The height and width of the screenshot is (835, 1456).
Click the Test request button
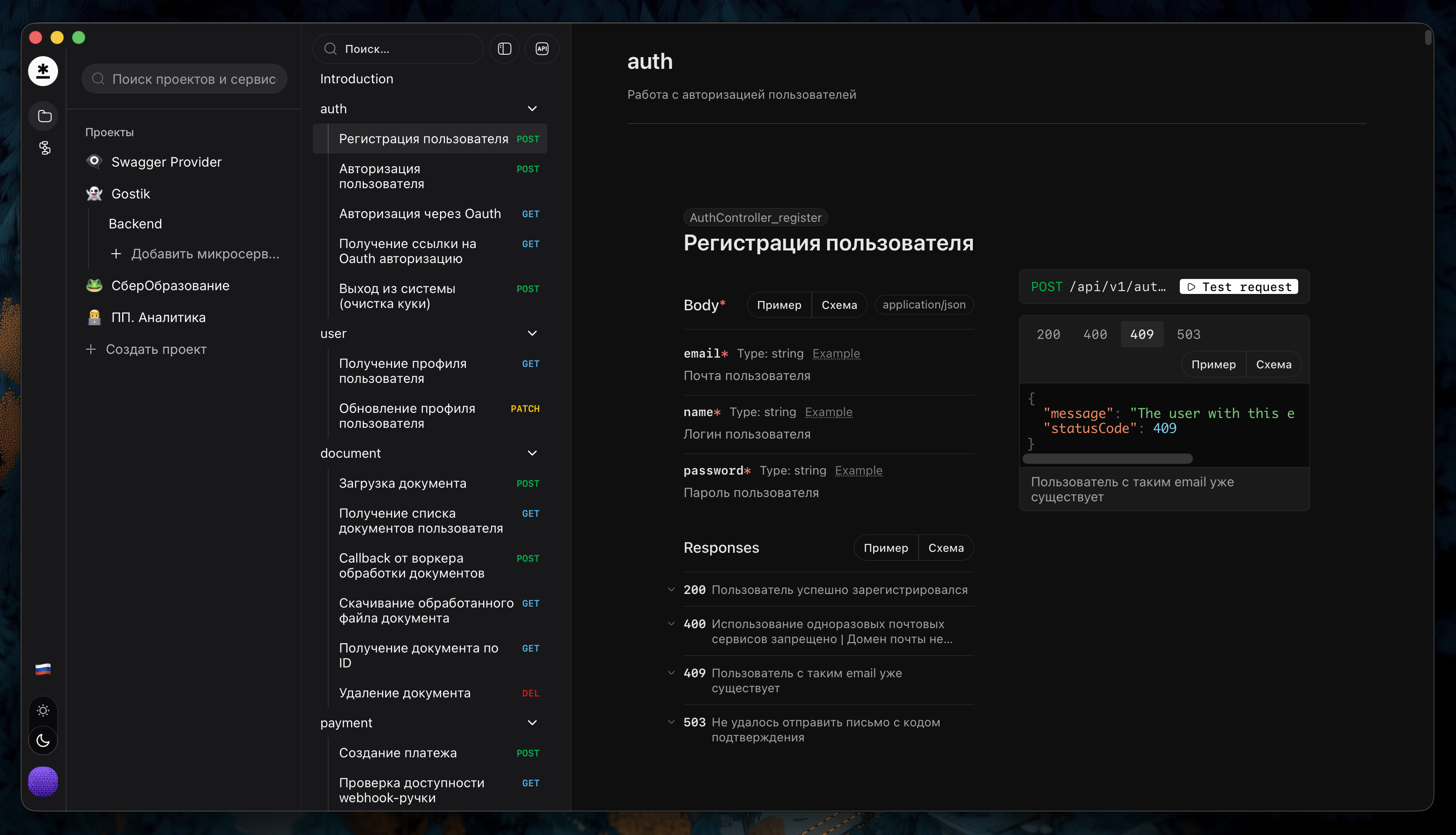click(1239, 287)
